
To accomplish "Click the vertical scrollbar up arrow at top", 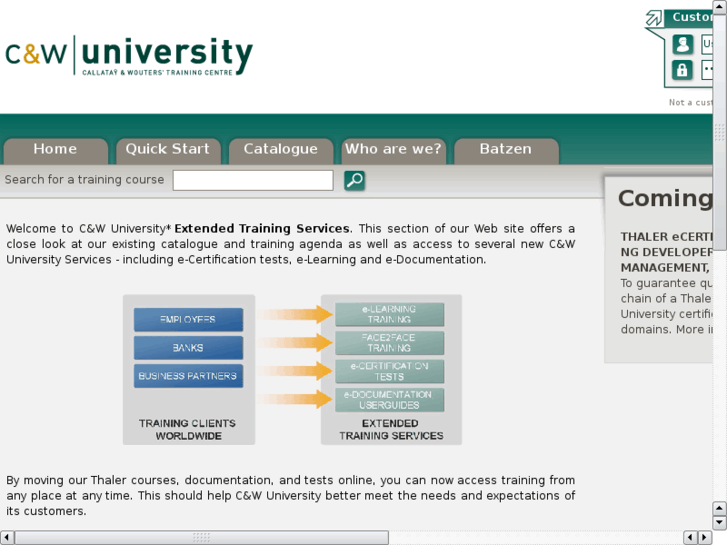I will tap(720, 5).
